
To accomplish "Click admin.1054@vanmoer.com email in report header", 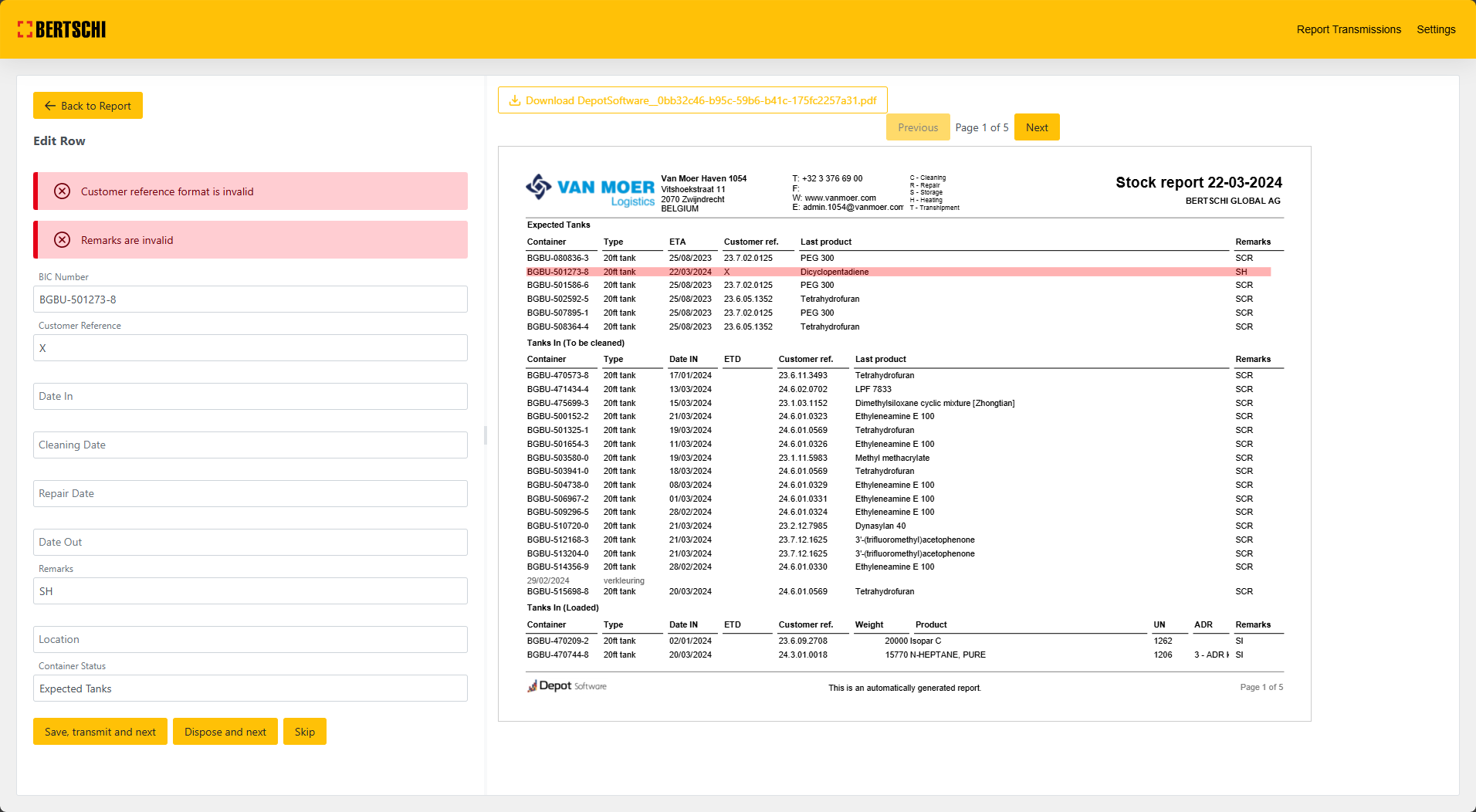I will click(x=853, y=207).
